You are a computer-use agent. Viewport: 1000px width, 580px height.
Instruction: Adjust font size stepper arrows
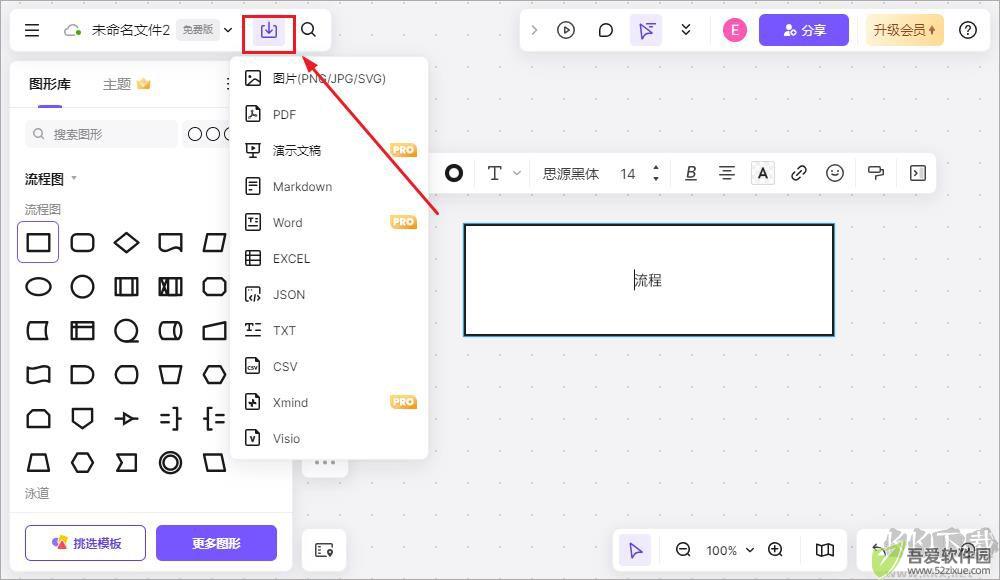point(656,173)
